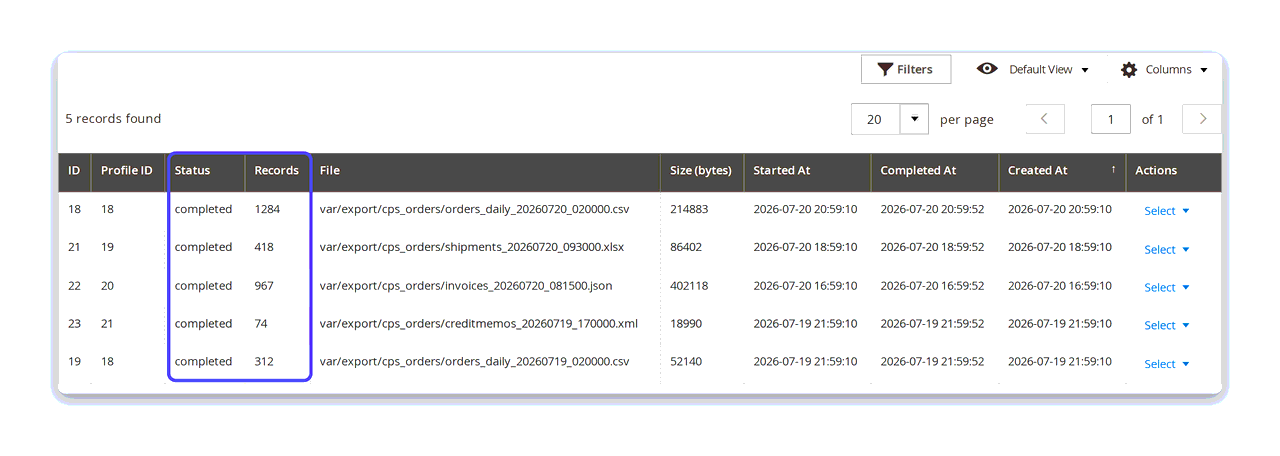The width and height of the screenshot is (1280, 456).
Task: Click the records value 967
Action: pyautogui.click(x=264, y=286)
